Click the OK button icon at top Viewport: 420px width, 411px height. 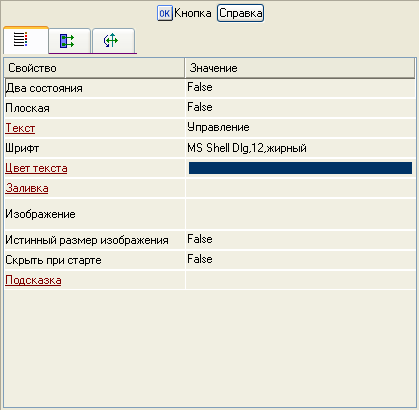(165, 13)
